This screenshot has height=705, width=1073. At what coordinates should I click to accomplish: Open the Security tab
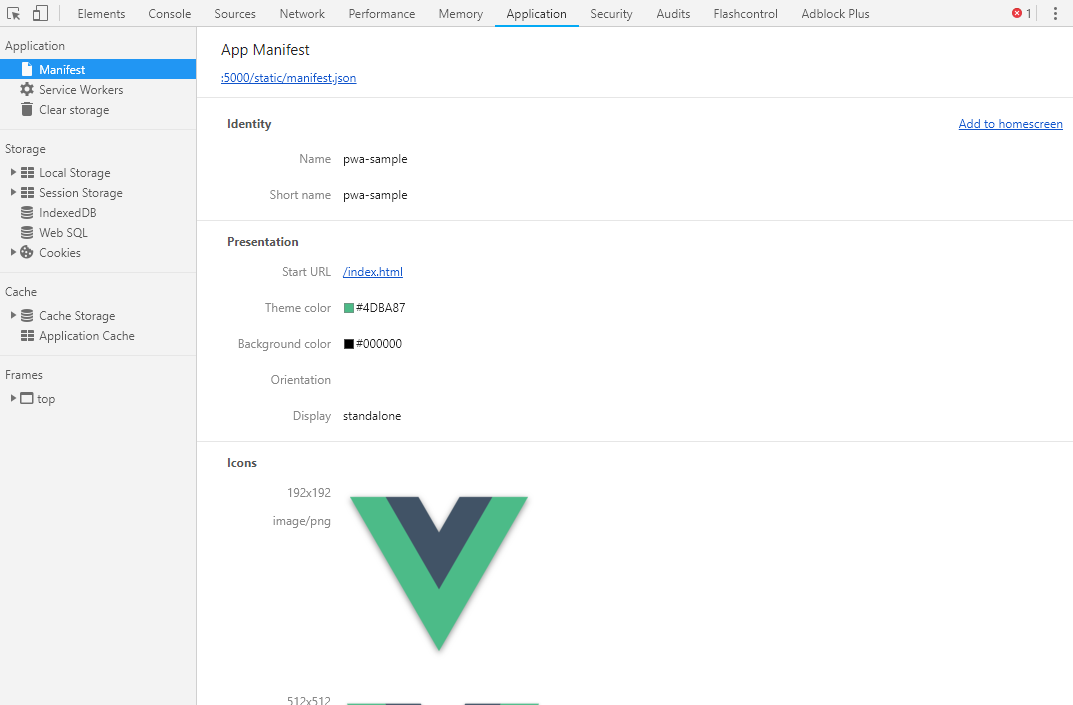(611, 14)
